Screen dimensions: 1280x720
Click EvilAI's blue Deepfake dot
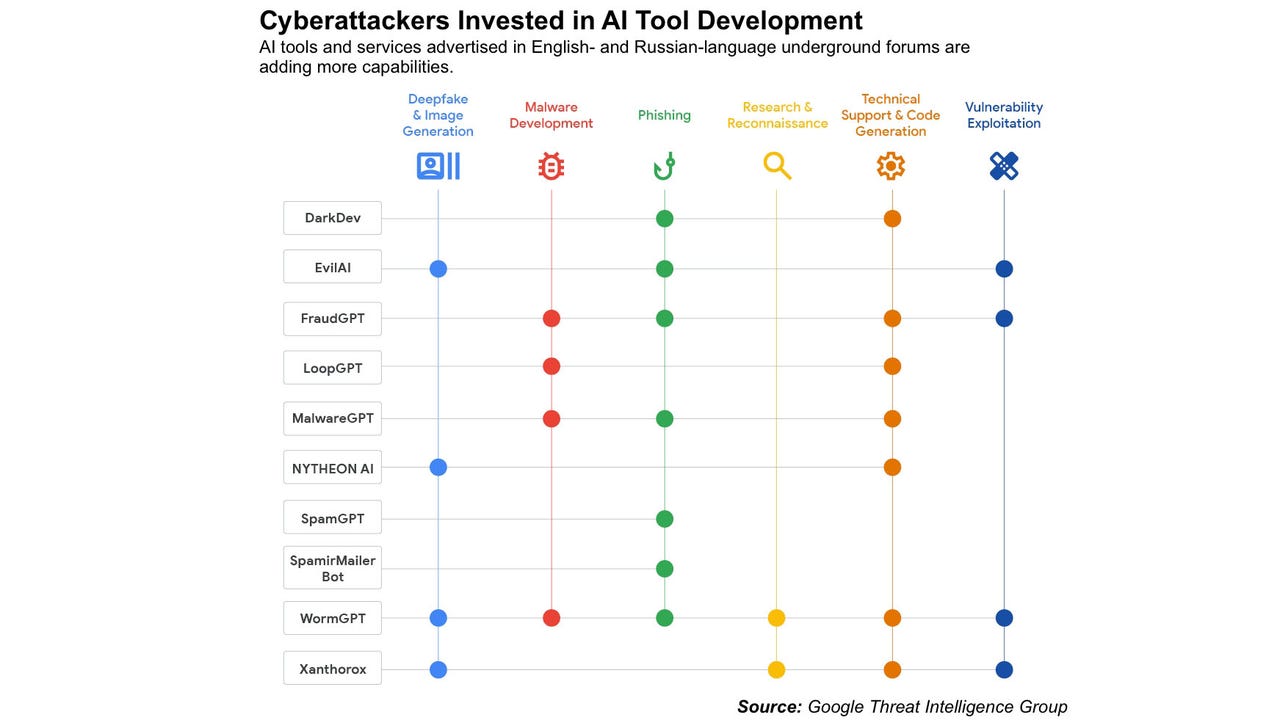[438, 268]
